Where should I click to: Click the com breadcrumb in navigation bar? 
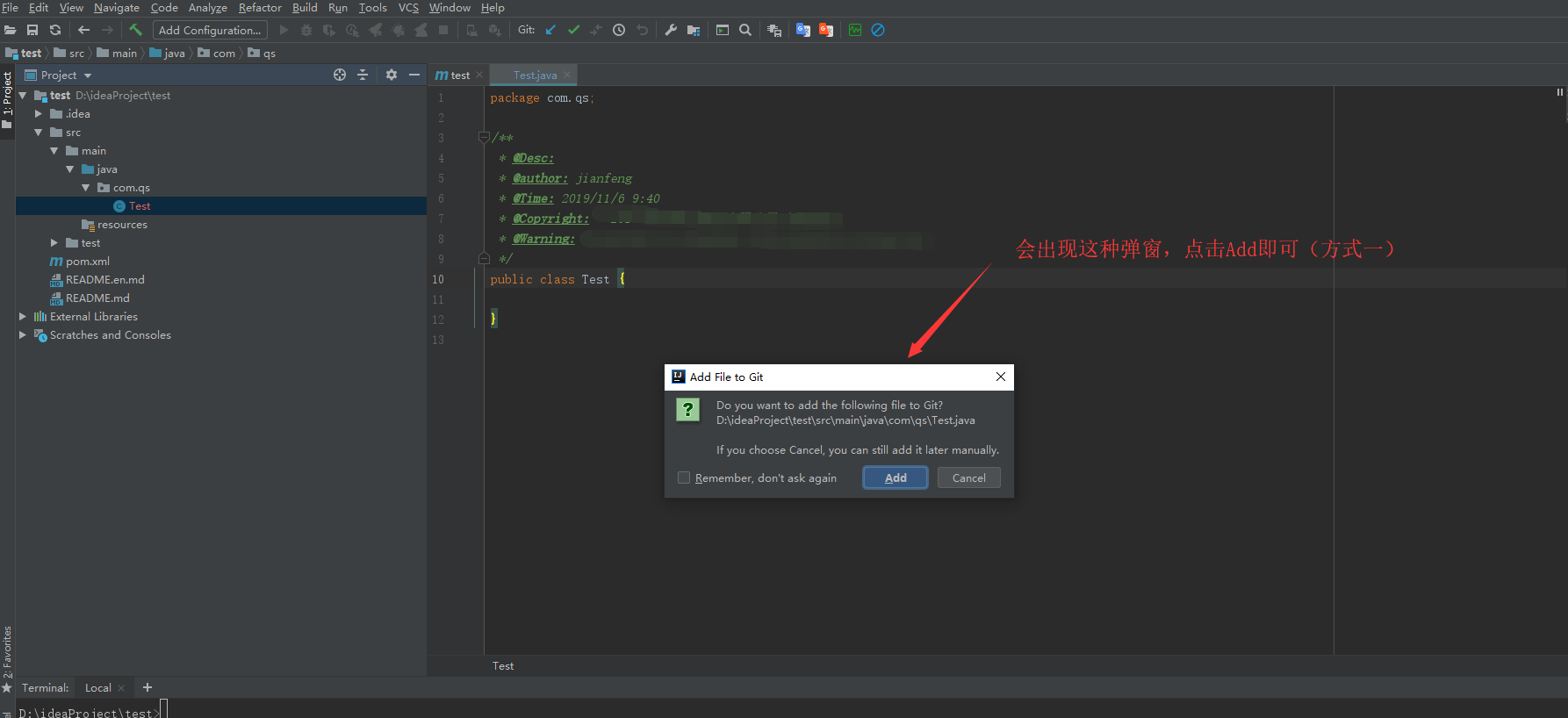click(217, 54)
